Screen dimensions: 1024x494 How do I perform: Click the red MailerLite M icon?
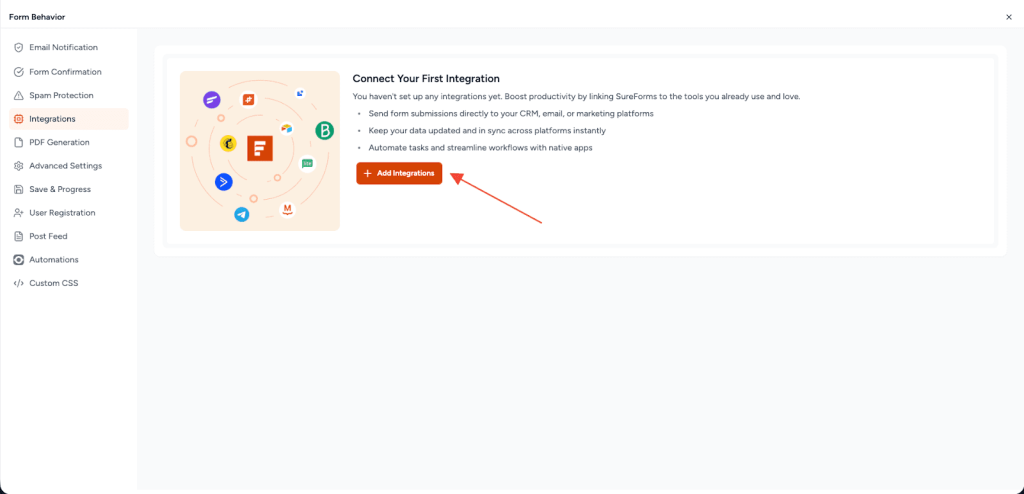(x=287, y=209)
